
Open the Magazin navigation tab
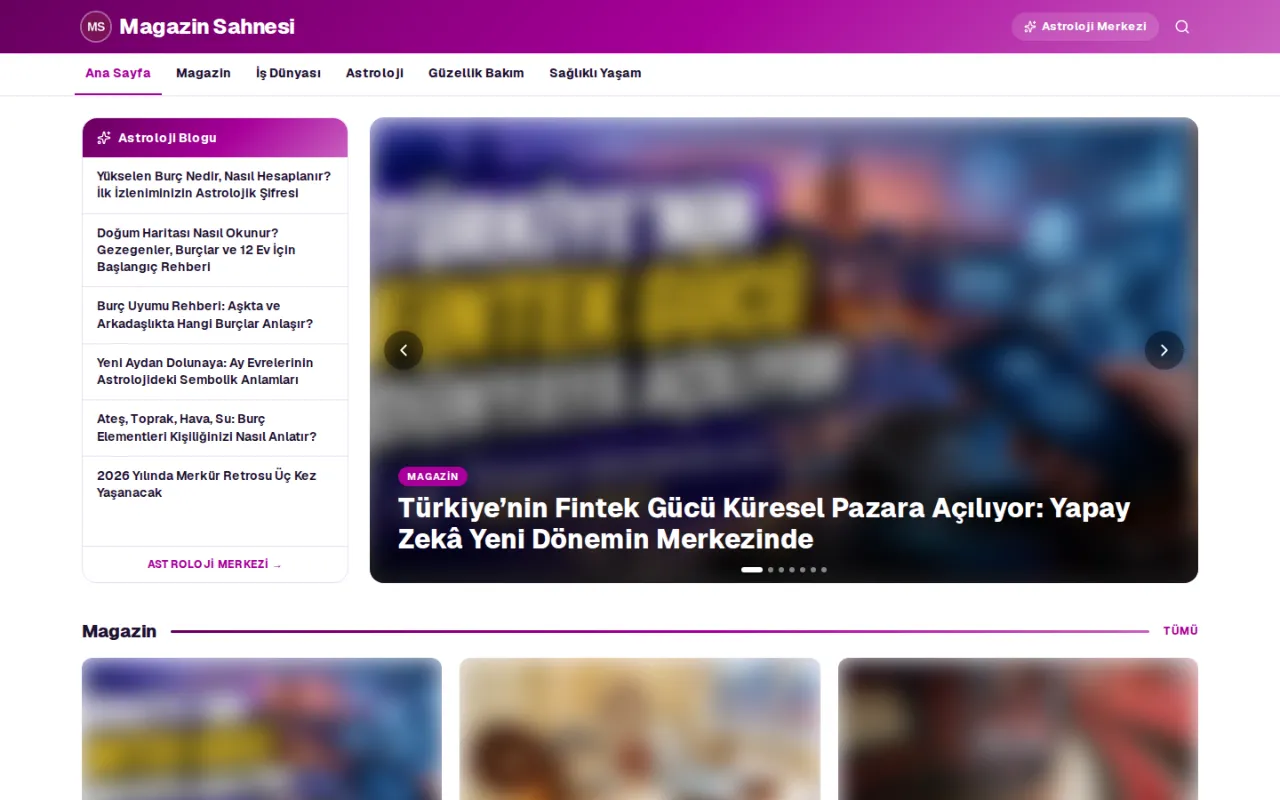[203, 73]
